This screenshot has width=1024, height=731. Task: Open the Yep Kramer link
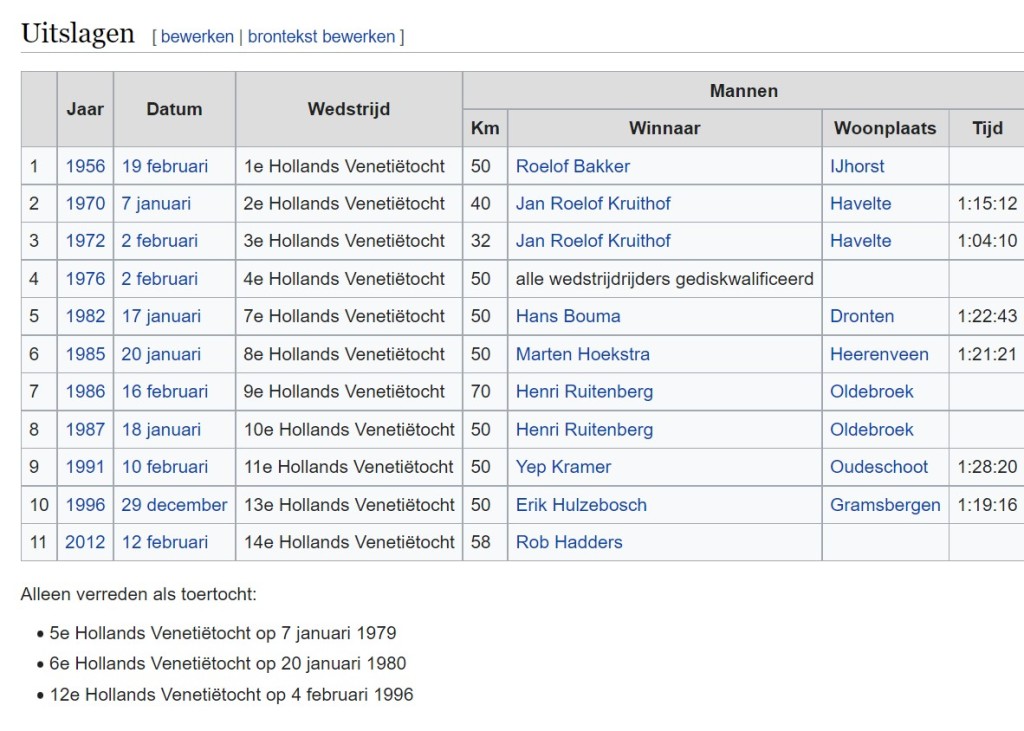(564, 466)
